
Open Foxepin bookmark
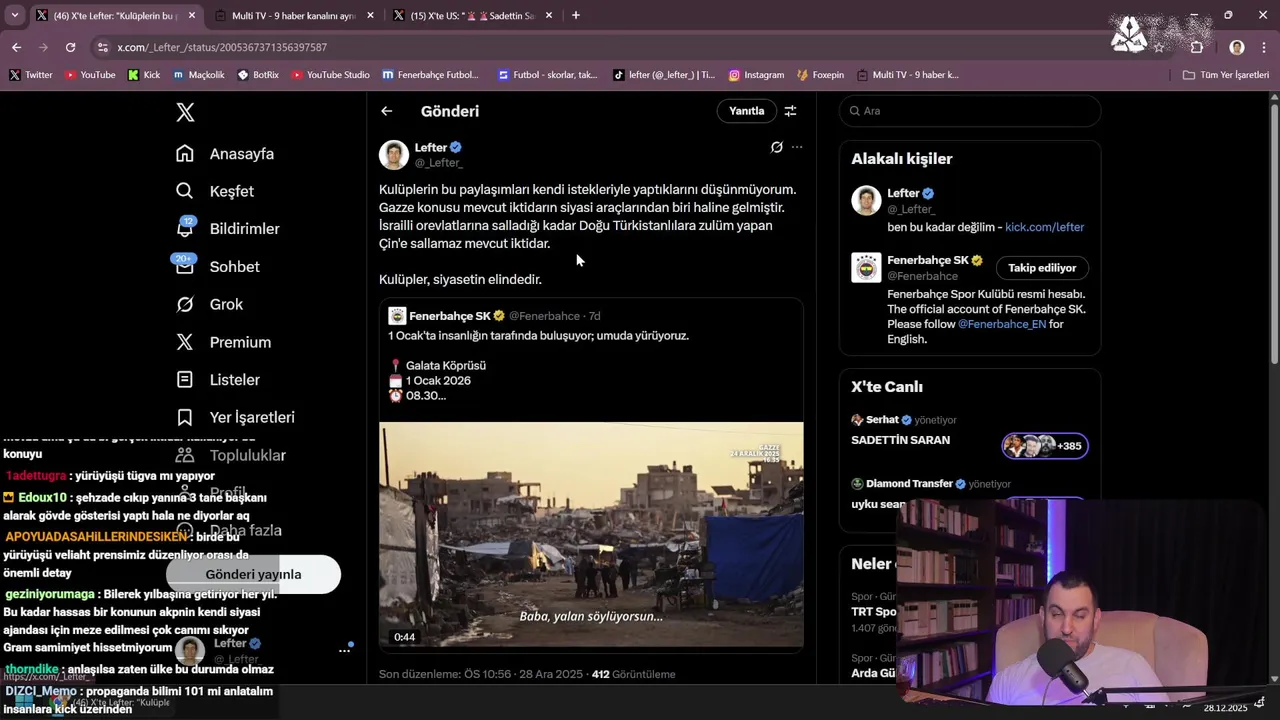coord(820,75)
